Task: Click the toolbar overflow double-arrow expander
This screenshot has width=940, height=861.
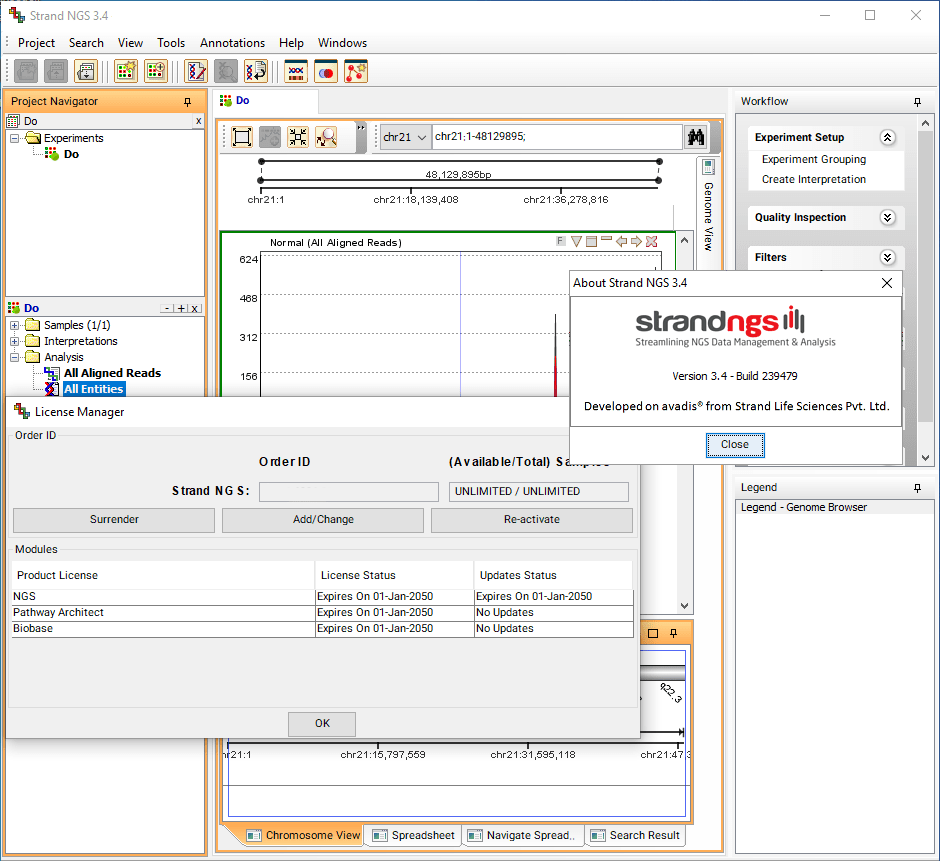Action: [x=361, y=128]
